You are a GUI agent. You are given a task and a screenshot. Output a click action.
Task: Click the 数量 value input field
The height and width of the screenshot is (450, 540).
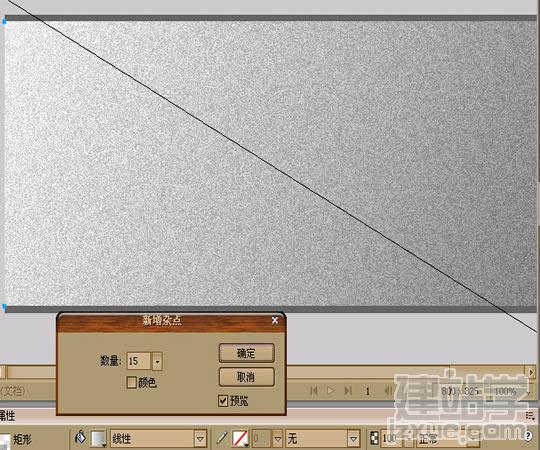click(139, 361)
